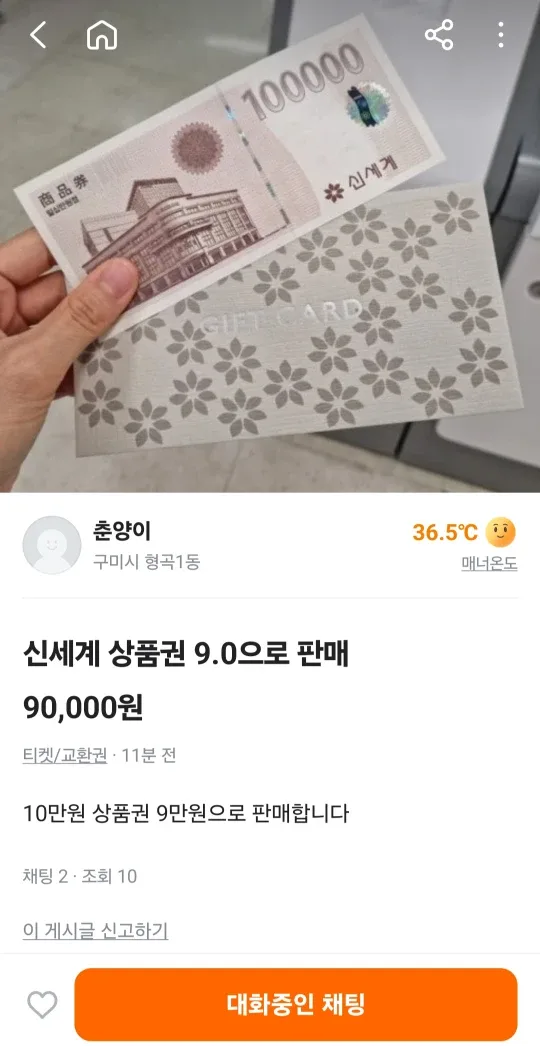Open the 티켓/교환권 category link
This screenshot has height=1046, width=540.
65,756
